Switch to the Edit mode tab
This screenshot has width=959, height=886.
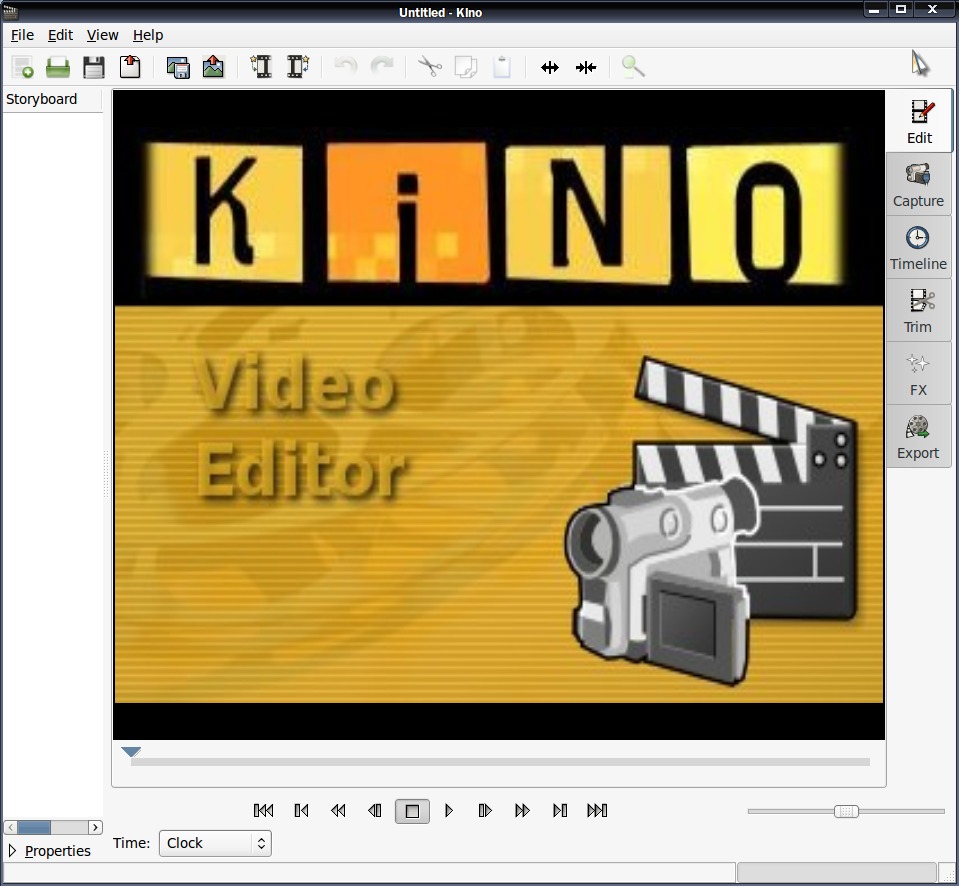tap(919, 122)
